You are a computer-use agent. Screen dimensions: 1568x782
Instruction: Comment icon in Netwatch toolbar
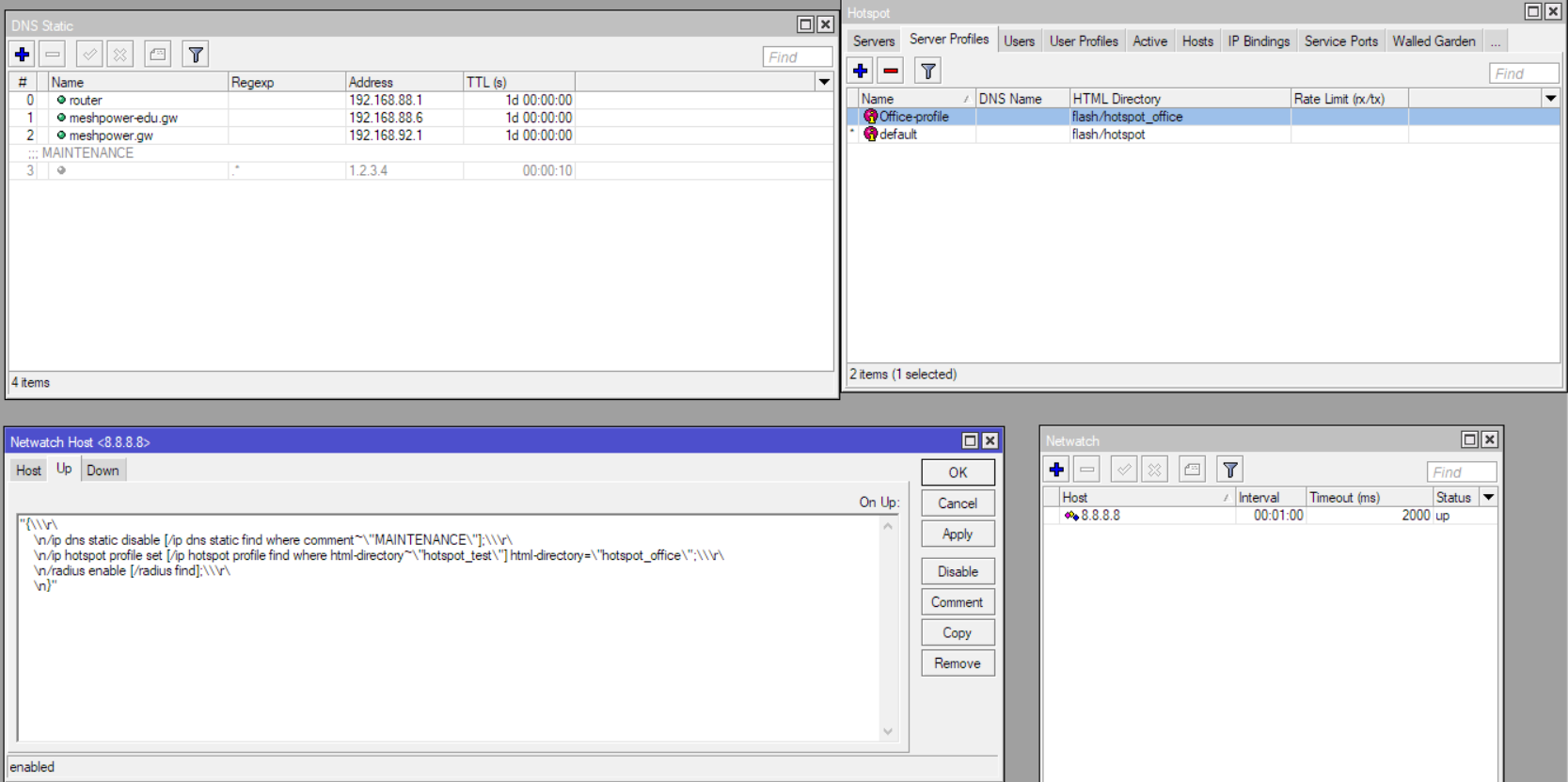coord(1192,470)
